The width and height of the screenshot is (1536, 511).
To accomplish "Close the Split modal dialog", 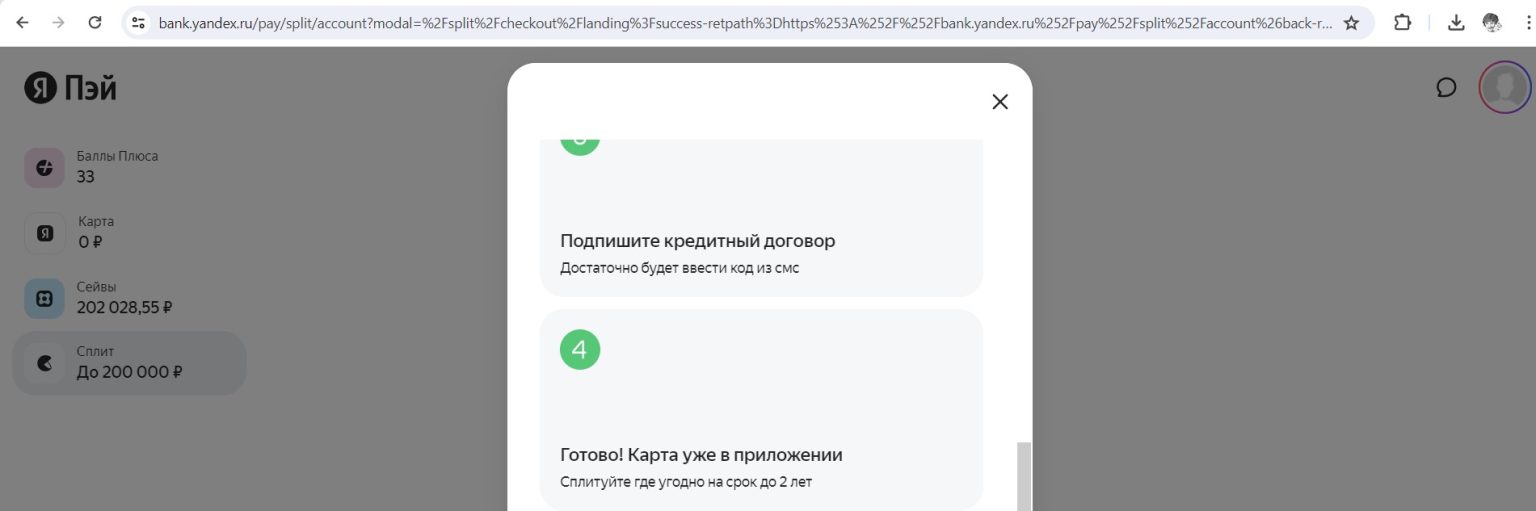I will (x=999, y=102).
